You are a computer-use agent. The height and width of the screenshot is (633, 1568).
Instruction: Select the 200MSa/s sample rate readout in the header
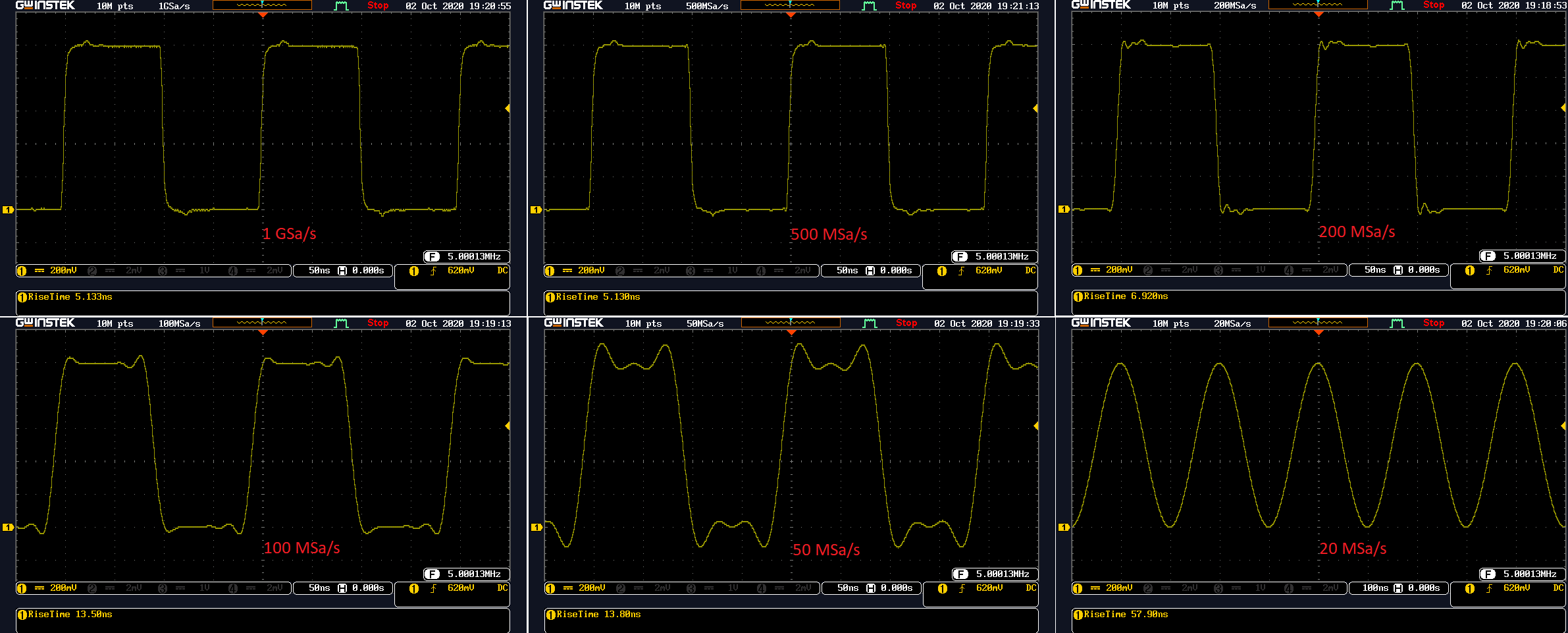tap(1235, 6)
